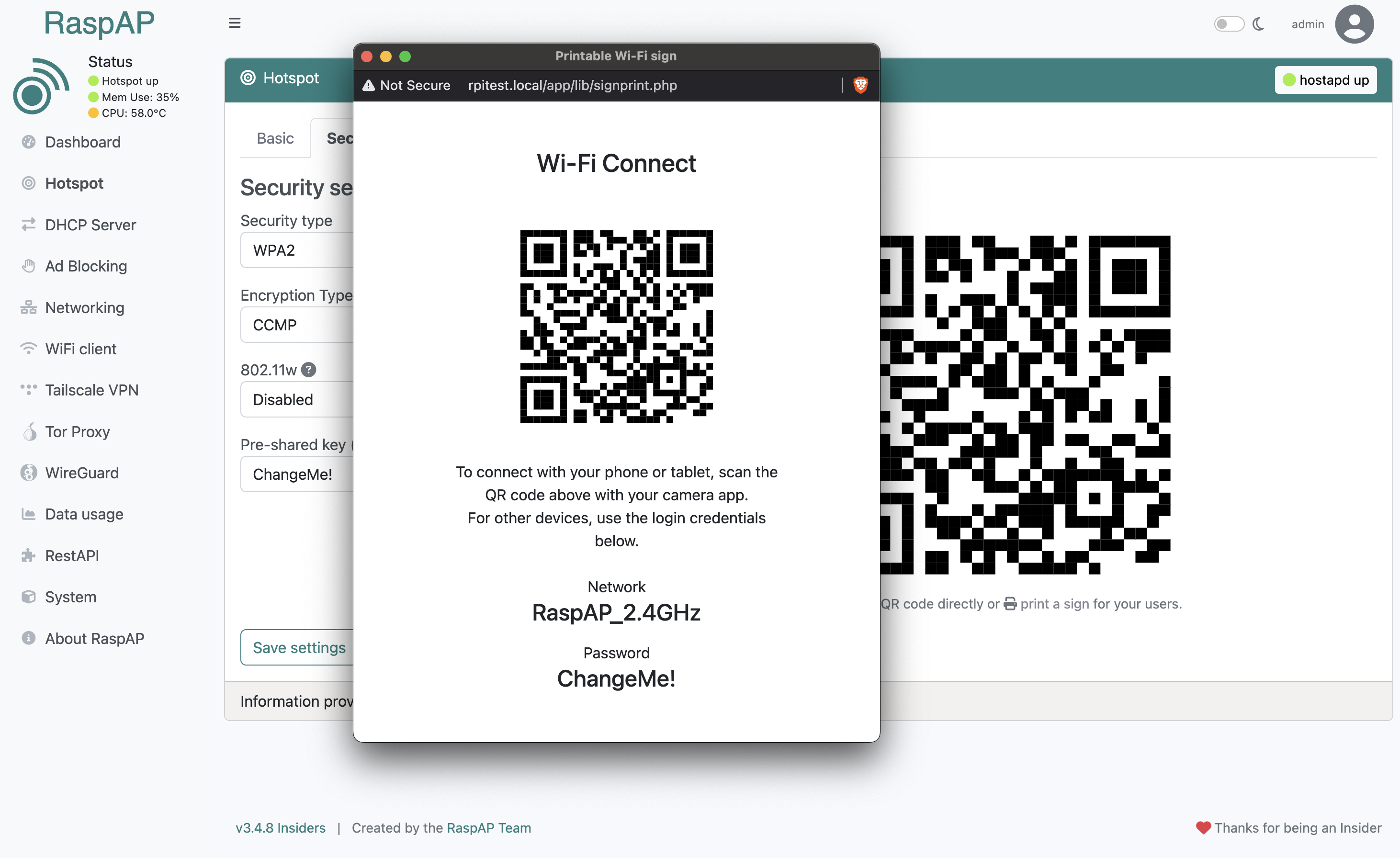The height and width of the screenshot is (858, 1400).
Task: Click the Ad Blocking hand icon
Action: click(28, 266)
